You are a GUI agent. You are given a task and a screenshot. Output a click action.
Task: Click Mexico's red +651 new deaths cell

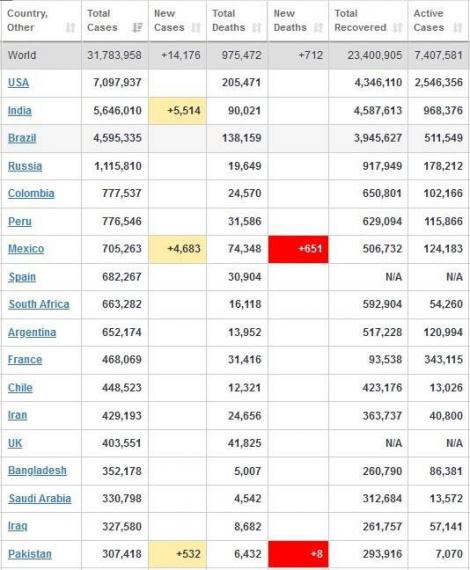point(298,249)
